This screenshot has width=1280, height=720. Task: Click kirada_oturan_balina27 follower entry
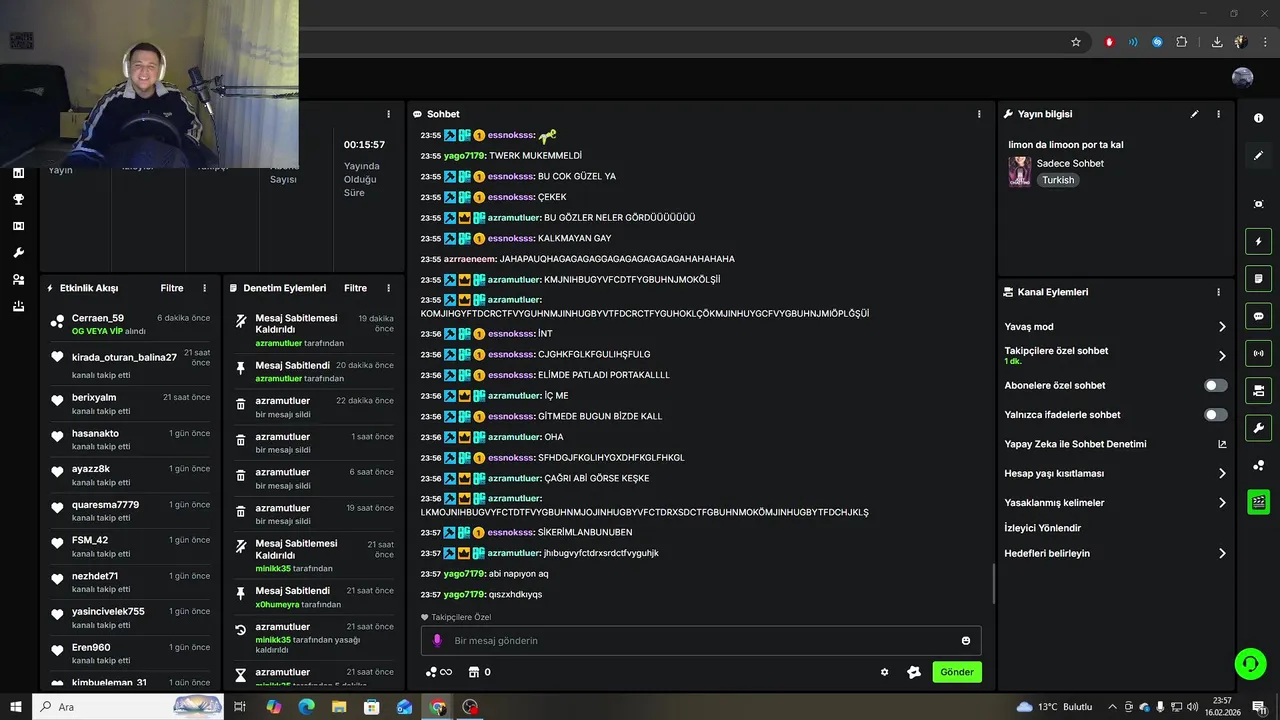(x=124, y=357)
